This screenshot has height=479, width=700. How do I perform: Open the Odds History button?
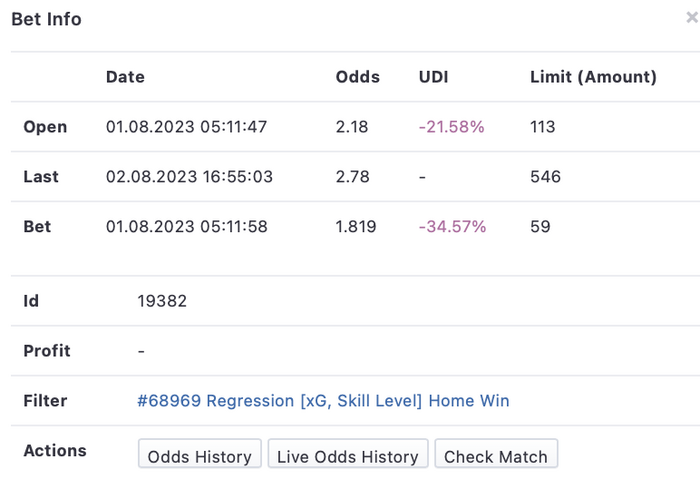pos(200,454)
